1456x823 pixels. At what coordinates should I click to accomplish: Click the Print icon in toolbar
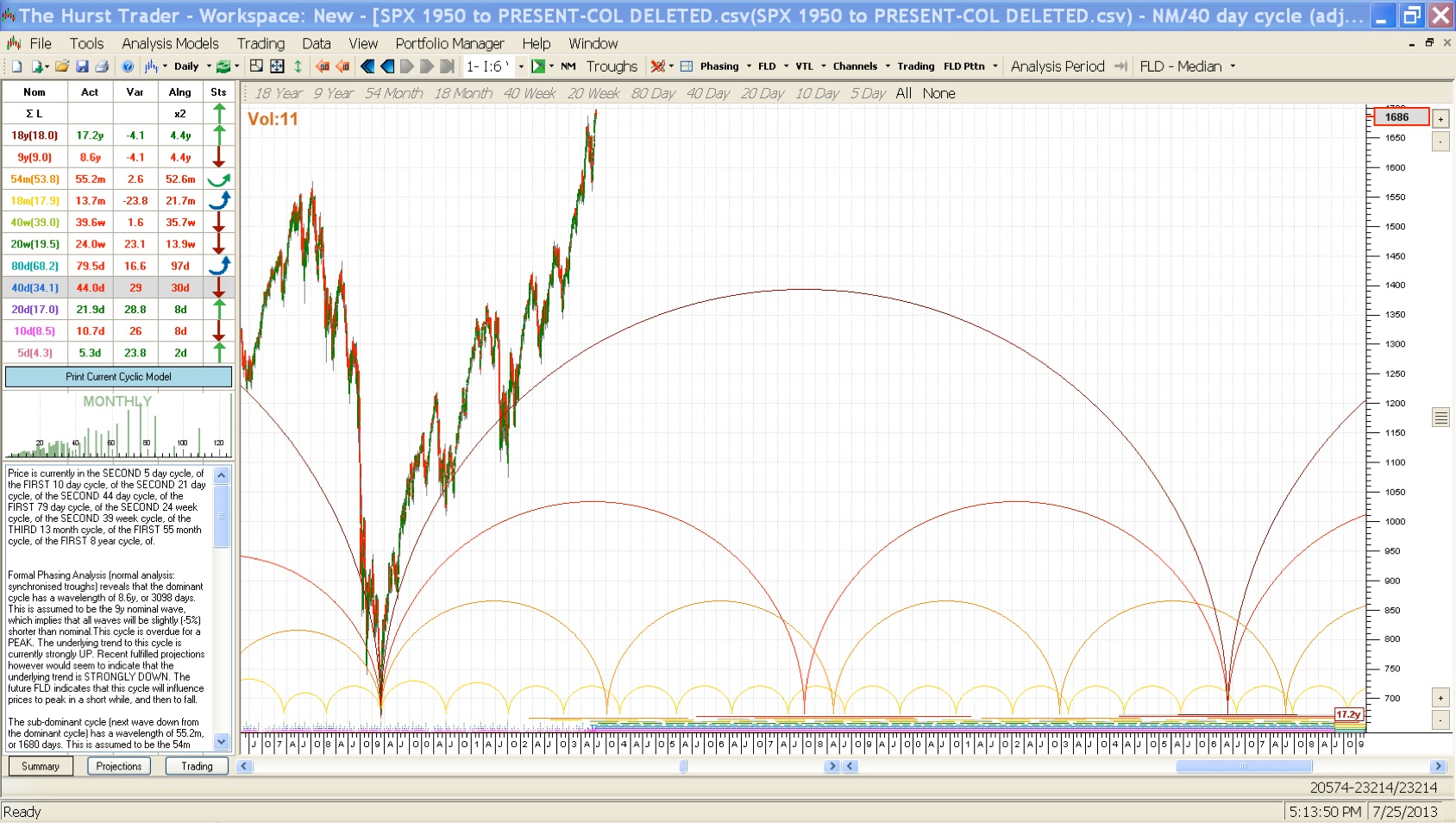point(102,66)
